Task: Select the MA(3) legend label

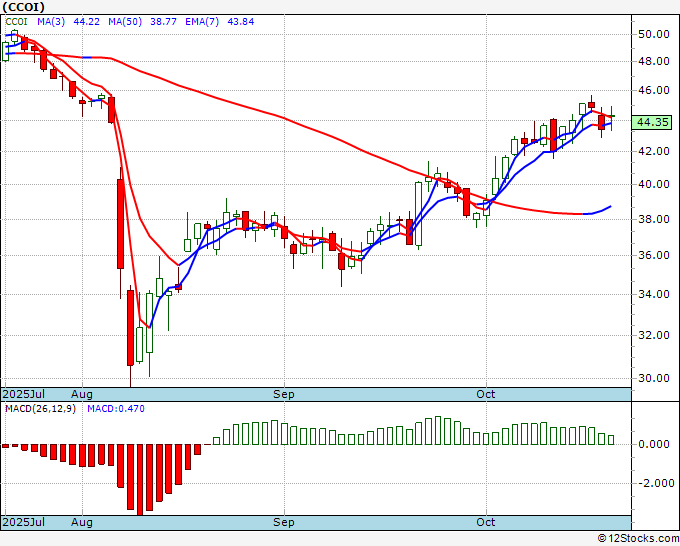Action: [51, 22]
